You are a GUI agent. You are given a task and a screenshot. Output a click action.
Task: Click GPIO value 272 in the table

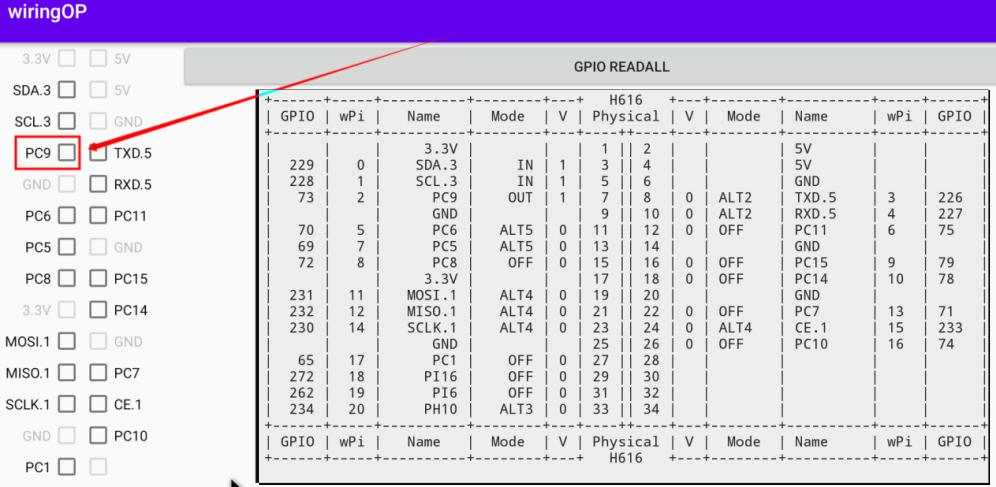(x=301, y=377)
